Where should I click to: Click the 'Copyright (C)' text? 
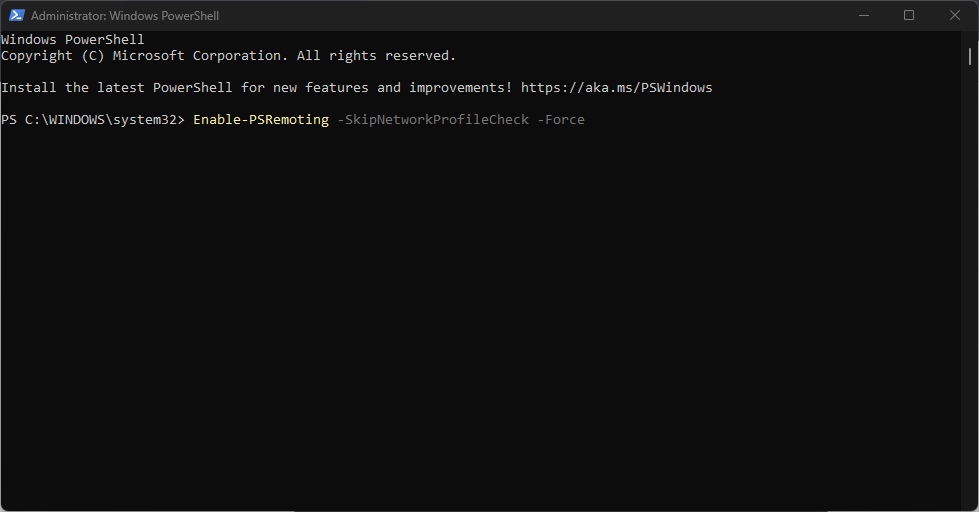[x=52, y=56]
